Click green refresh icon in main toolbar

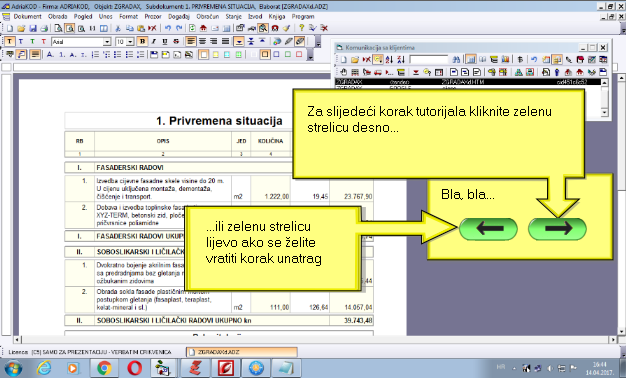pos(192,28)
